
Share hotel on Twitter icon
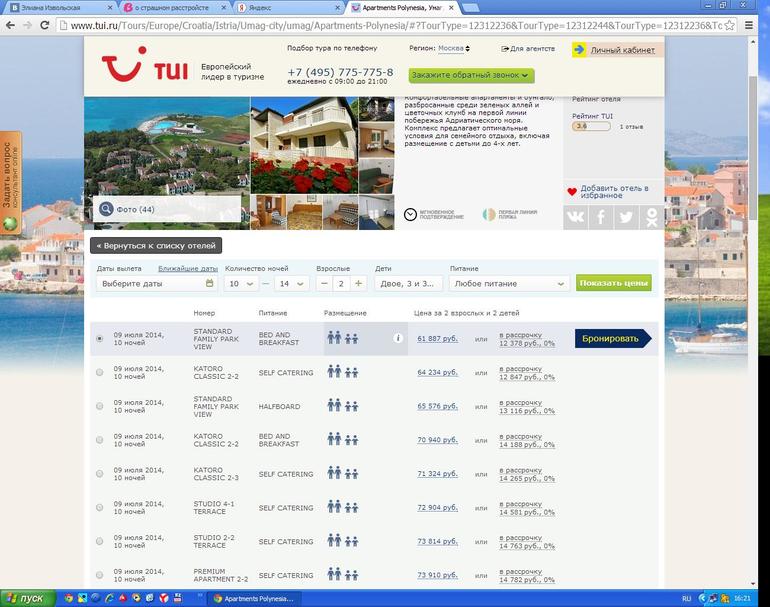pos(627,217)
